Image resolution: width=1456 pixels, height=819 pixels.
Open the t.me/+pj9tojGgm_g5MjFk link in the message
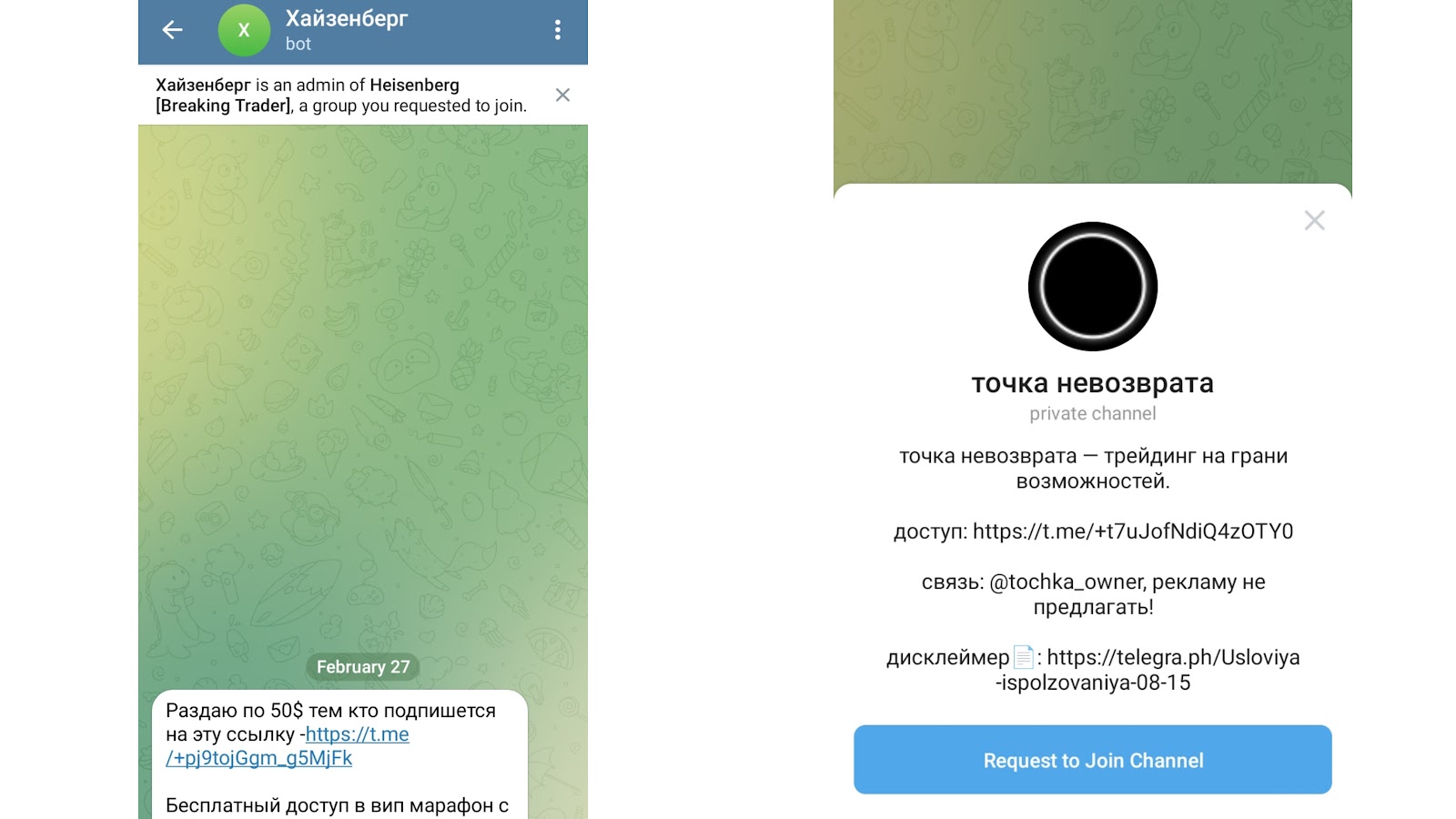click(x=288, y=746)
